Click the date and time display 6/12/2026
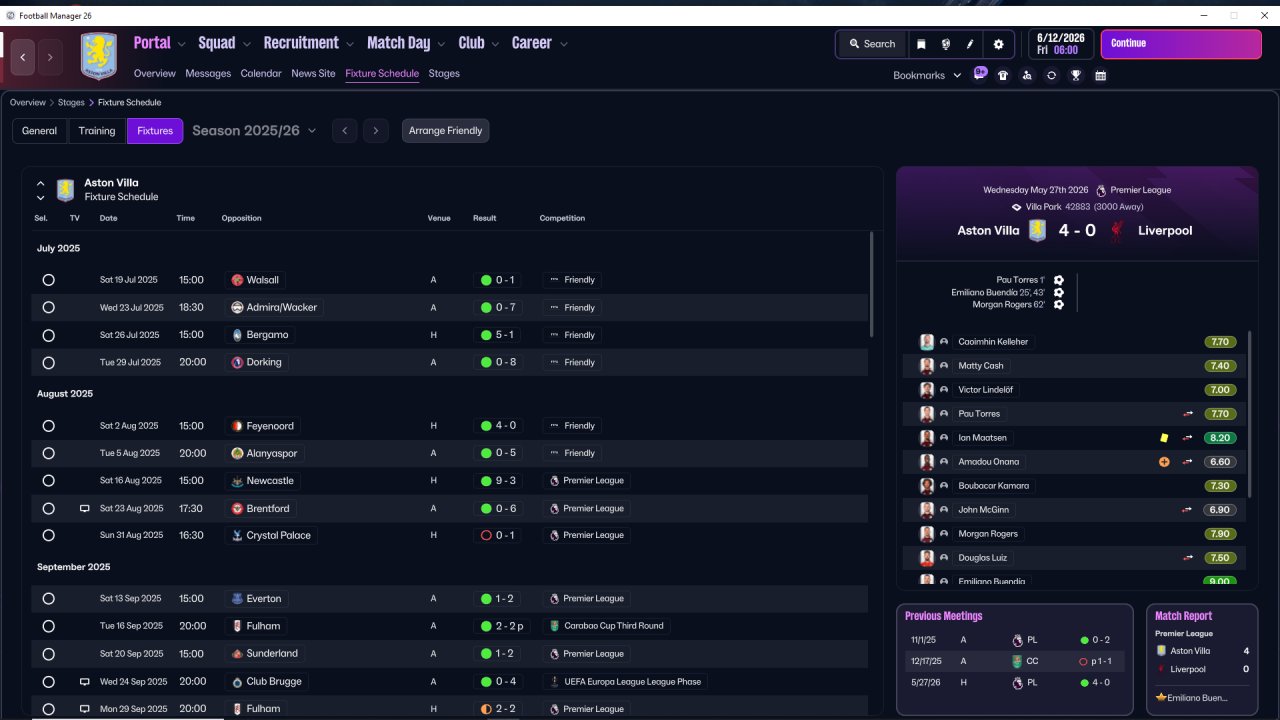Image resolution: width=1280 pixels, height=720 pixels. 1061,44
